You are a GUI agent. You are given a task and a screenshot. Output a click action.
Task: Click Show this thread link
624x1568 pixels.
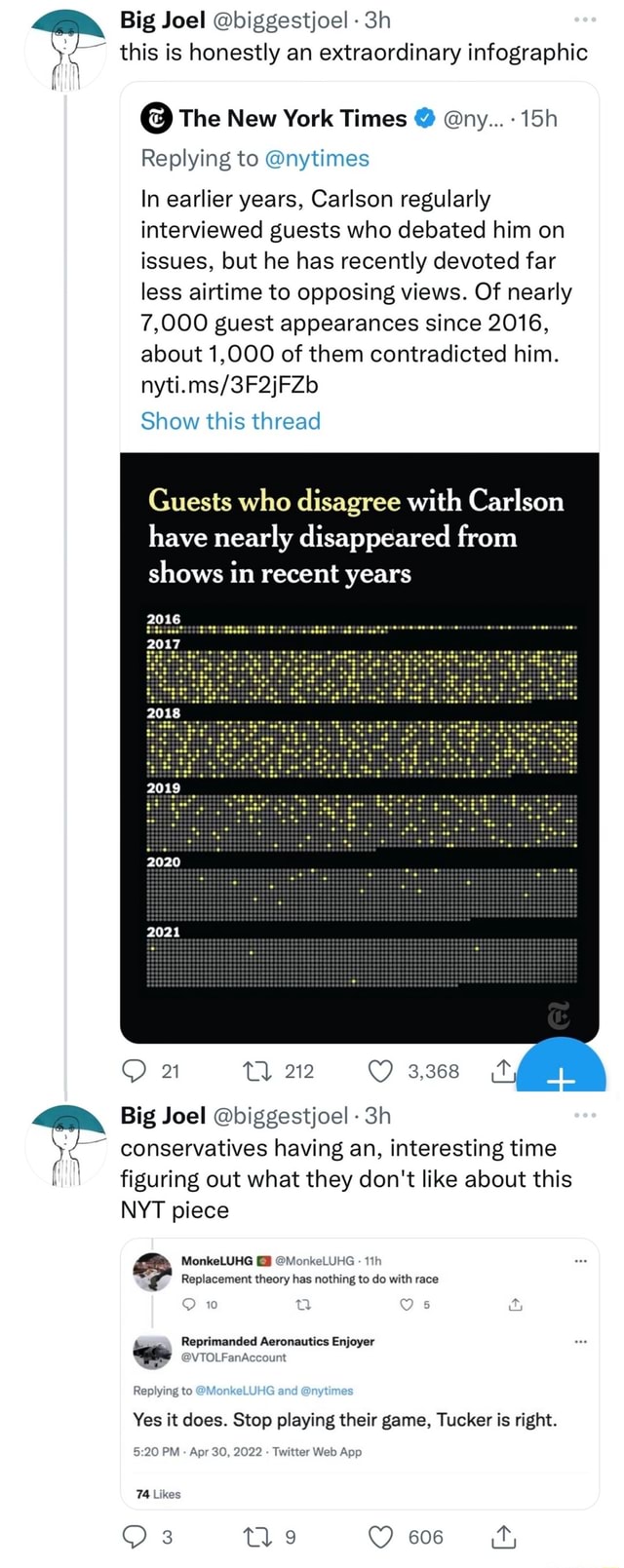(230, 421)
